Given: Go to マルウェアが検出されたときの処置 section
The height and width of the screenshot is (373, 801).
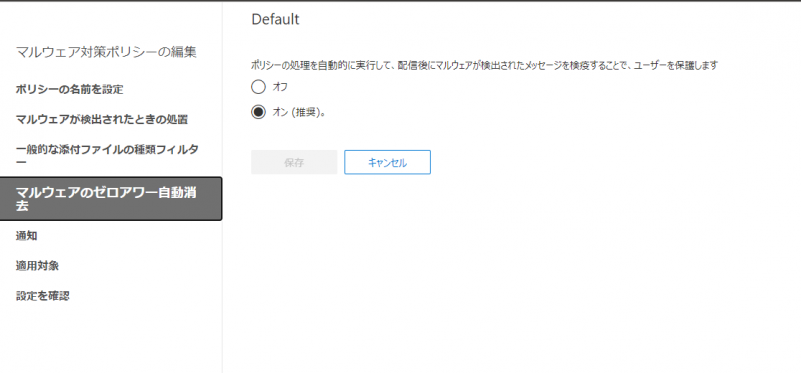Looking at the screenshot, I should [x=102, y=120].
